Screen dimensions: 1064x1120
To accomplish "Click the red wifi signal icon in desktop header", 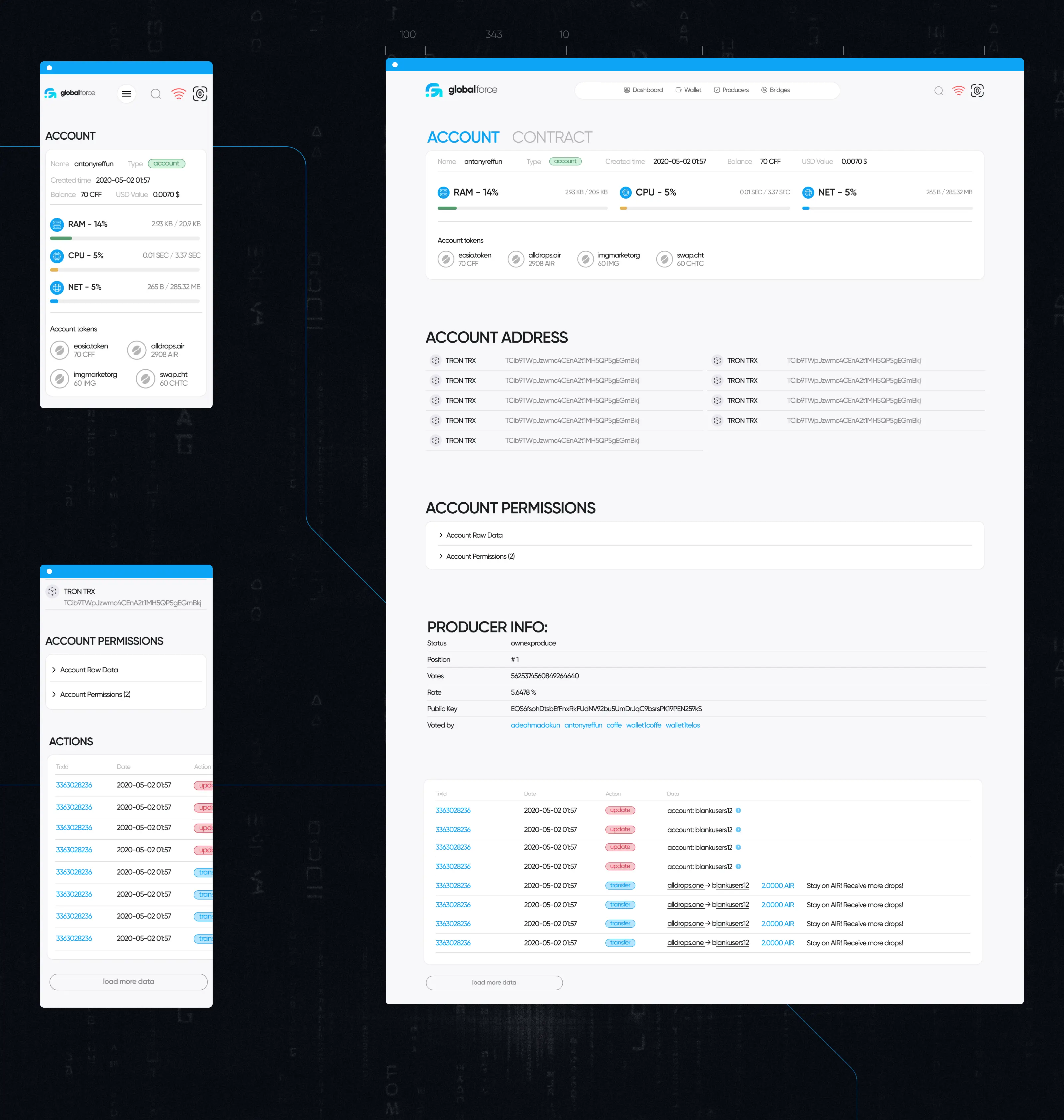I will point(958,91).
